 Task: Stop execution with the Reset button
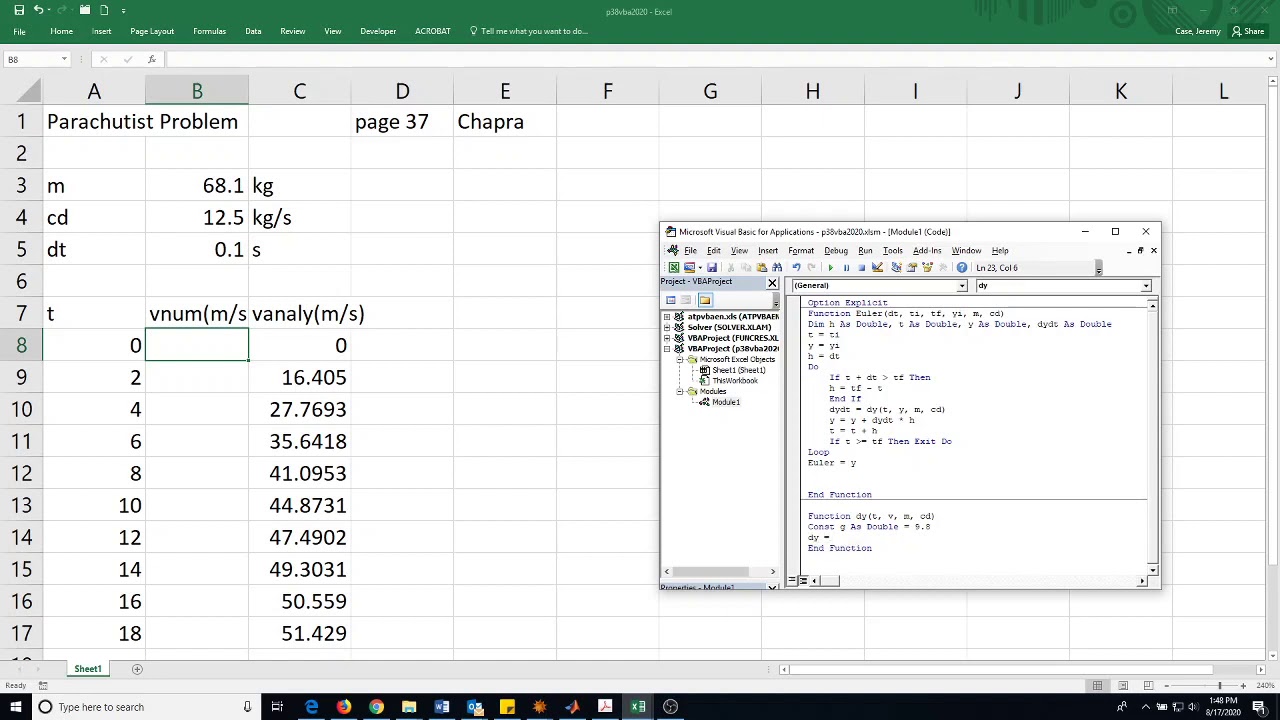point(861,268)
